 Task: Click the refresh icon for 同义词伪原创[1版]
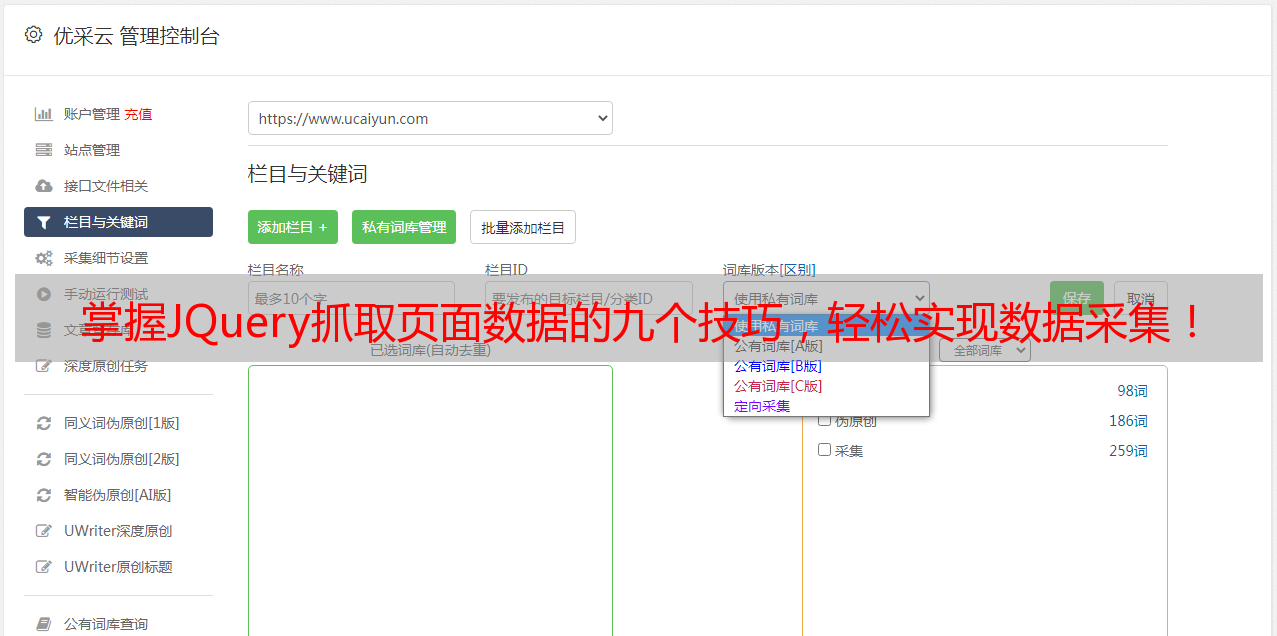coord(44,423)
